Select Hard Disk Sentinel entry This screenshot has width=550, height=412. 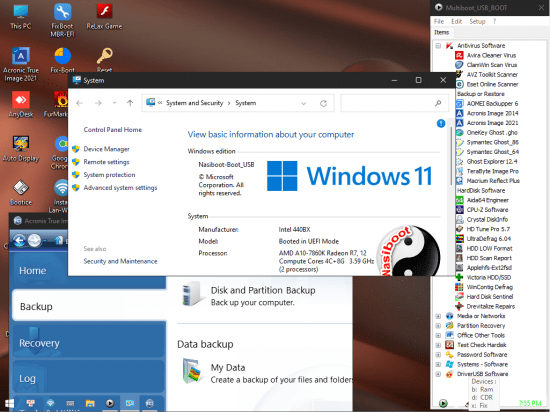[489, 297]
